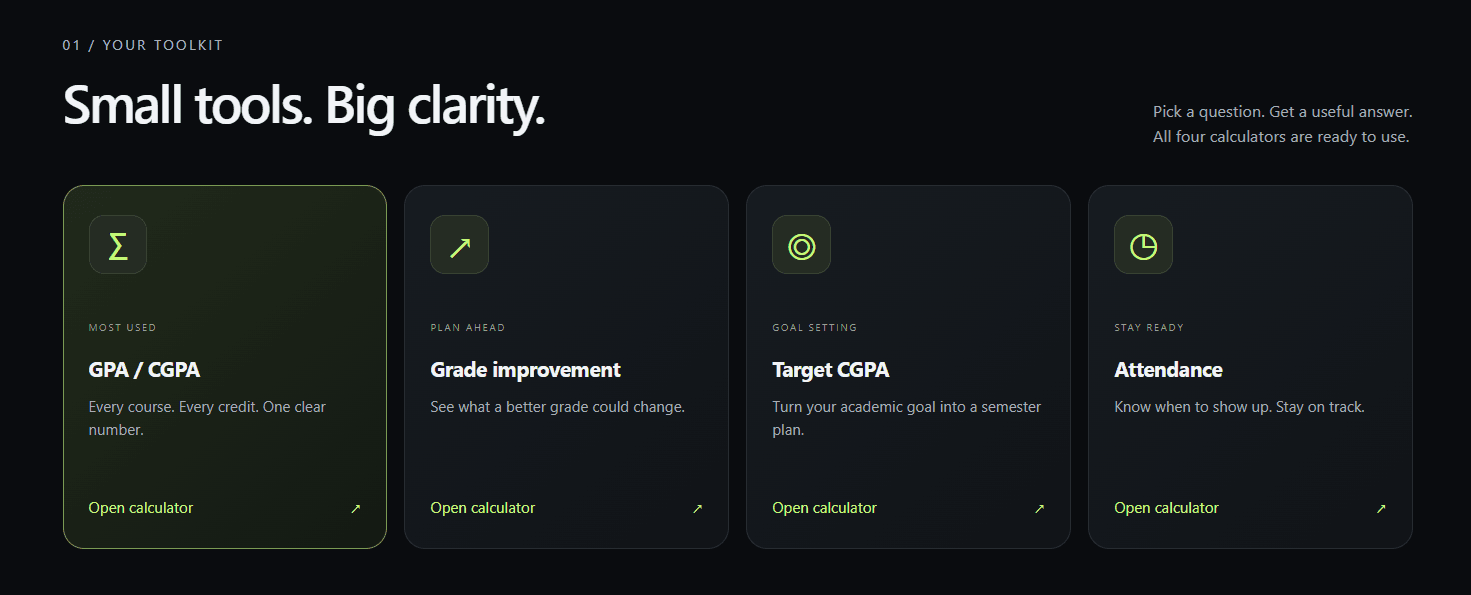Open calculator for Grade improvement
The height and width of the screenshot is (595, 1471).
click(x=483, y=508)
